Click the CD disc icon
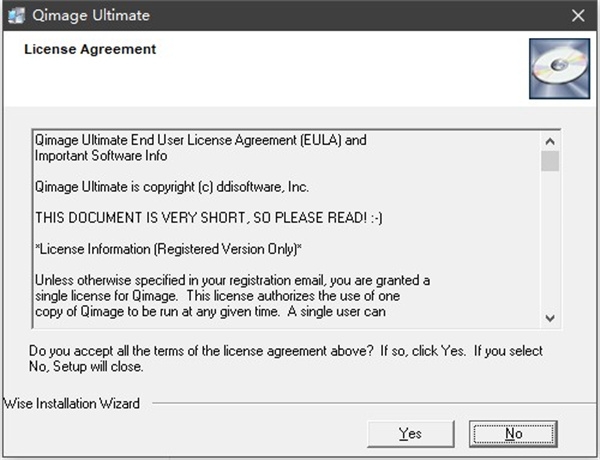 (559, 65)
